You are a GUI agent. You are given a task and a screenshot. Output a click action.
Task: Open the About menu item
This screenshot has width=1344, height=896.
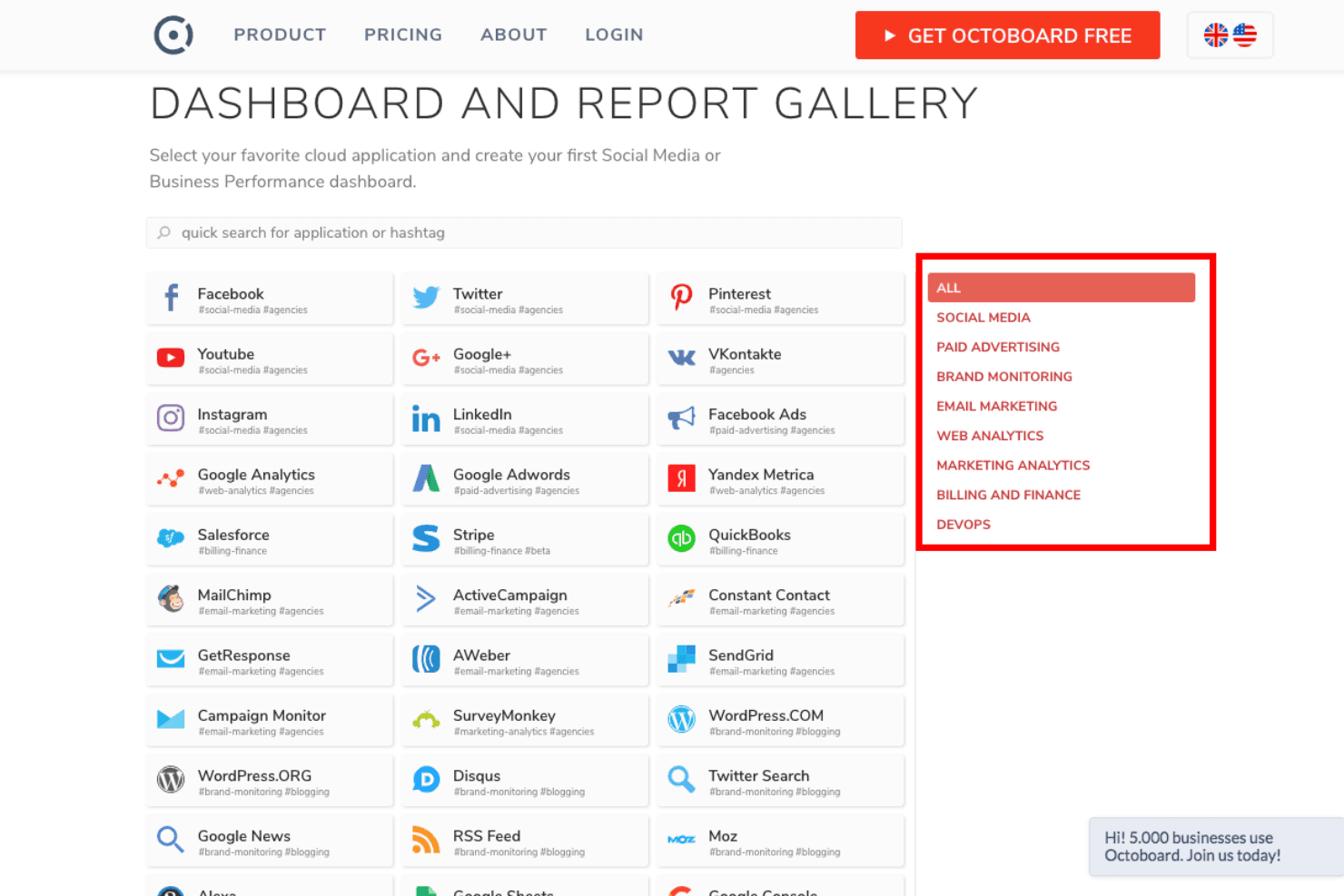tap(514, 34)
